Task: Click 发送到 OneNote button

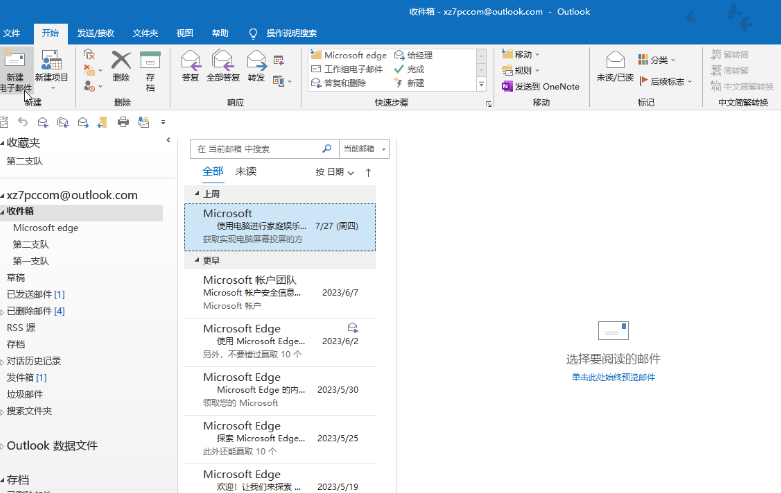Action: click(x=540, y=86)
